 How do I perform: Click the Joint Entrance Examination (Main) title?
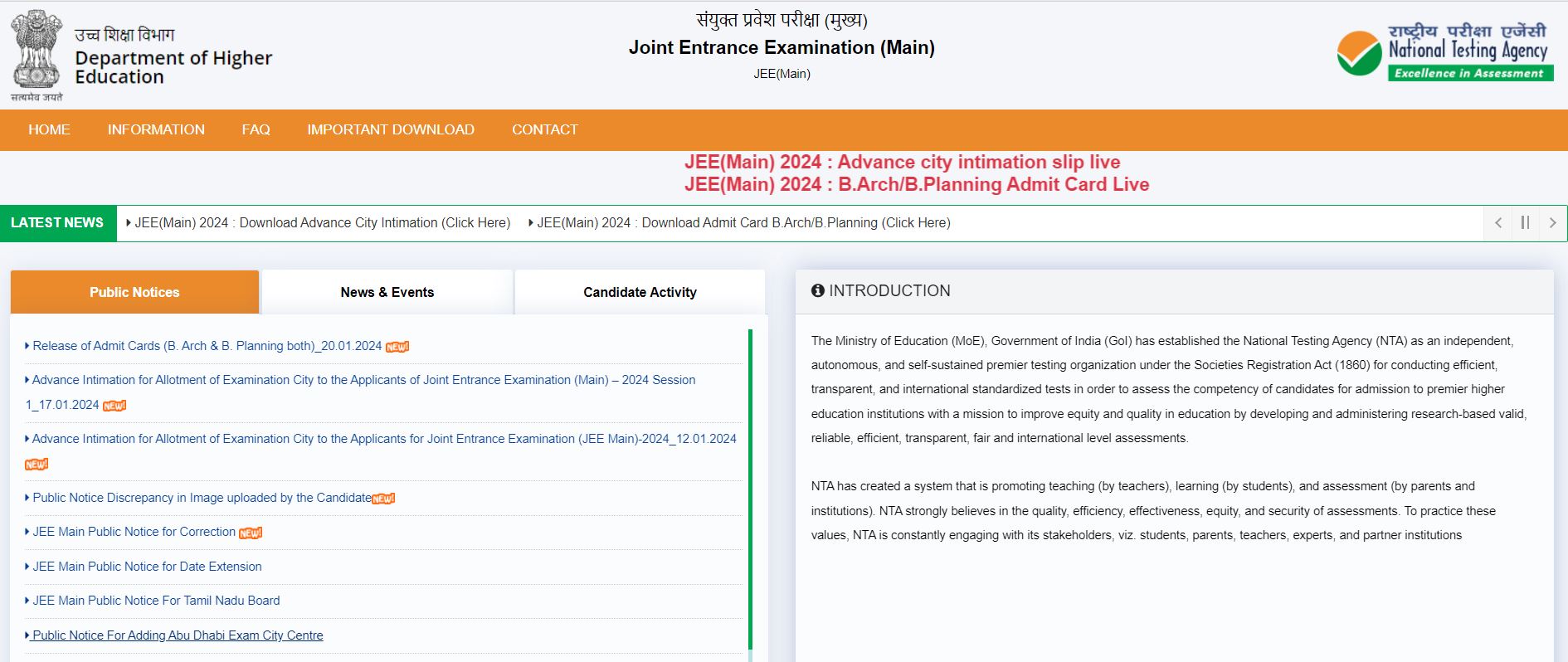[782, 47]
